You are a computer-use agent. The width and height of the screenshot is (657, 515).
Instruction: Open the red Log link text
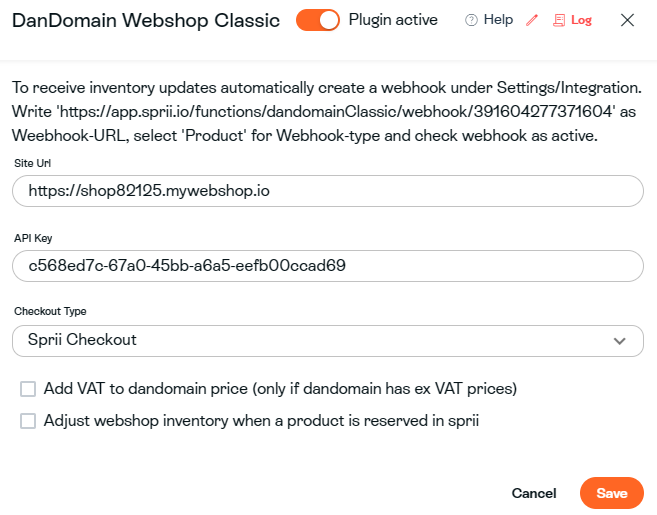click(581, 20)
